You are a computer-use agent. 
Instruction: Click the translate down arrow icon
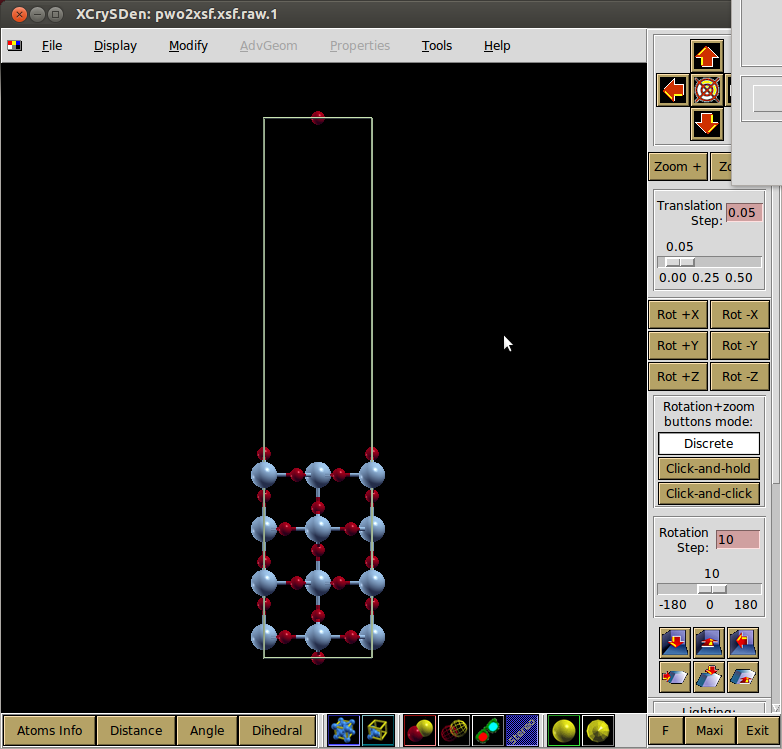[x=707, y=124]
